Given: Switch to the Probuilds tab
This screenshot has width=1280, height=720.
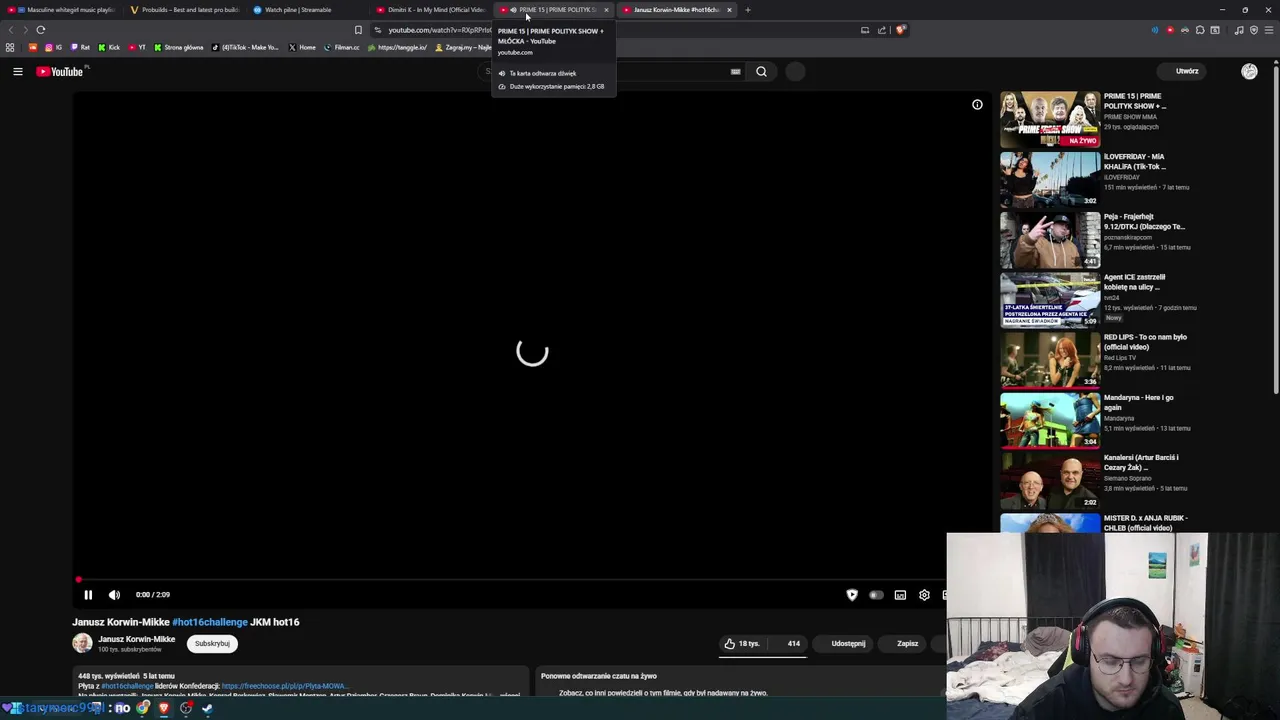Looking at the screenshot, I should click(x=184, y=10).
